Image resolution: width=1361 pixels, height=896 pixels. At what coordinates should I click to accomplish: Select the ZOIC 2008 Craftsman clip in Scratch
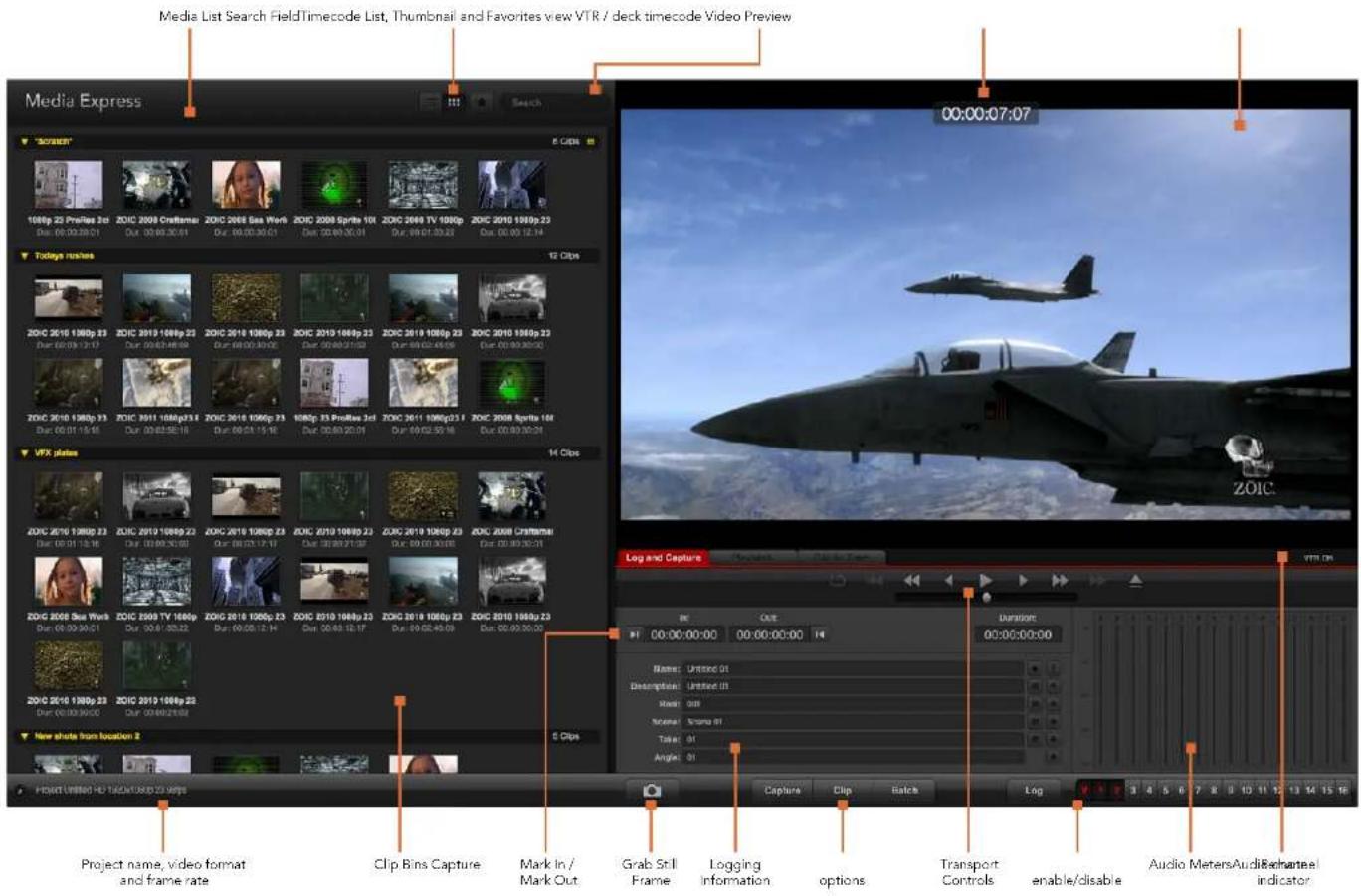[157, 185]
